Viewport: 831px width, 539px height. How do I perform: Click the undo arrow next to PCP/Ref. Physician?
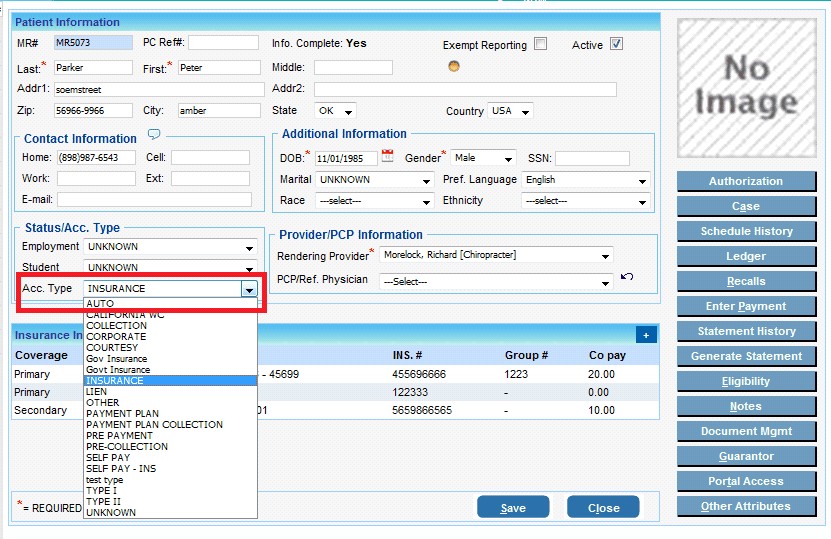(x=627, y=277)
